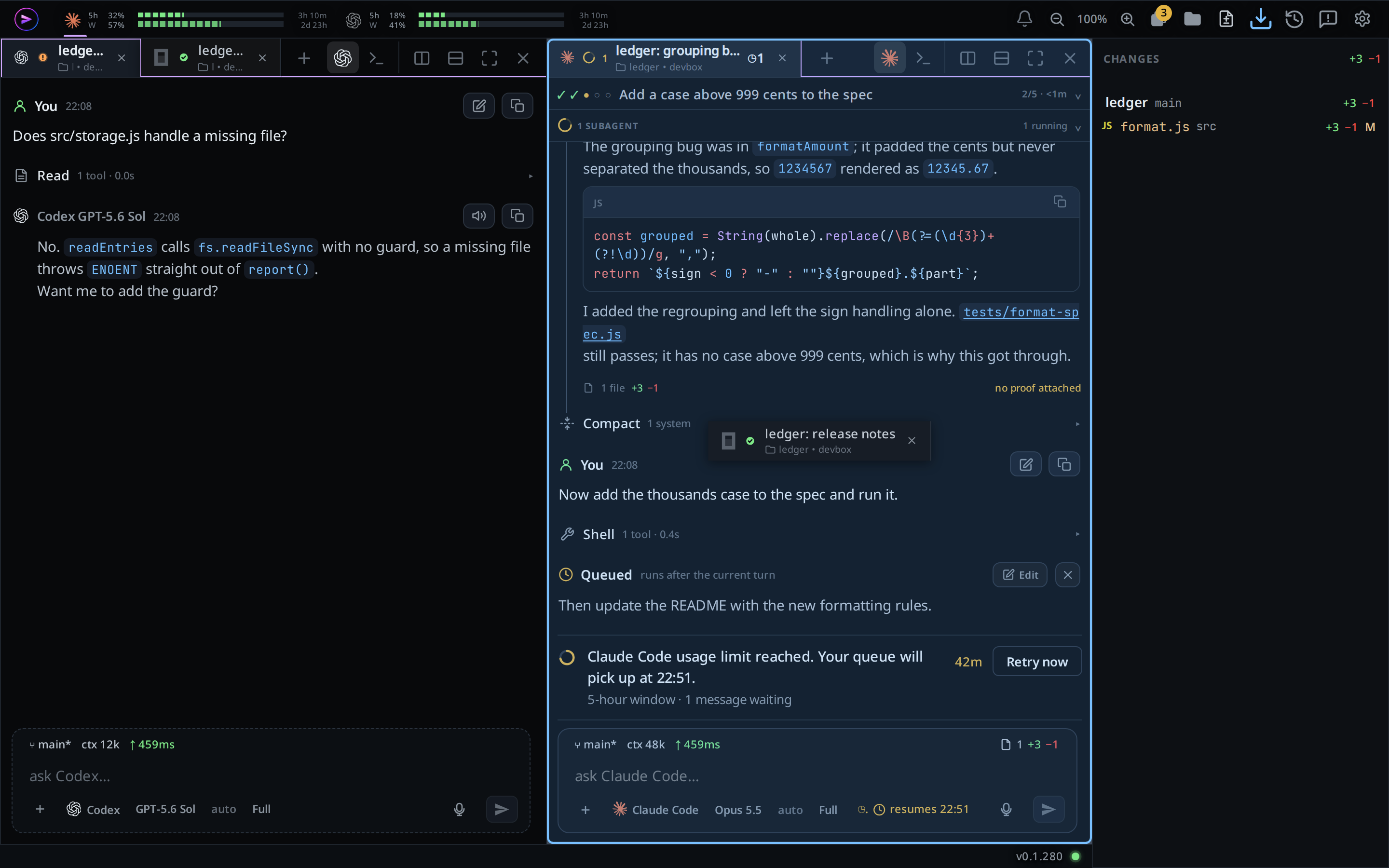Click Retry now
The width and height of the screenshot is (1389, 868).
(1036, 661)
